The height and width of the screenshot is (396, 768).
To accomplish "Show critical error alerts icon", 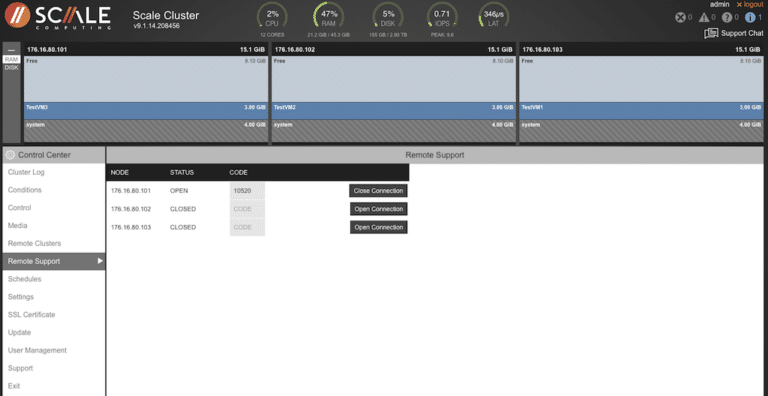I will 680,18.
